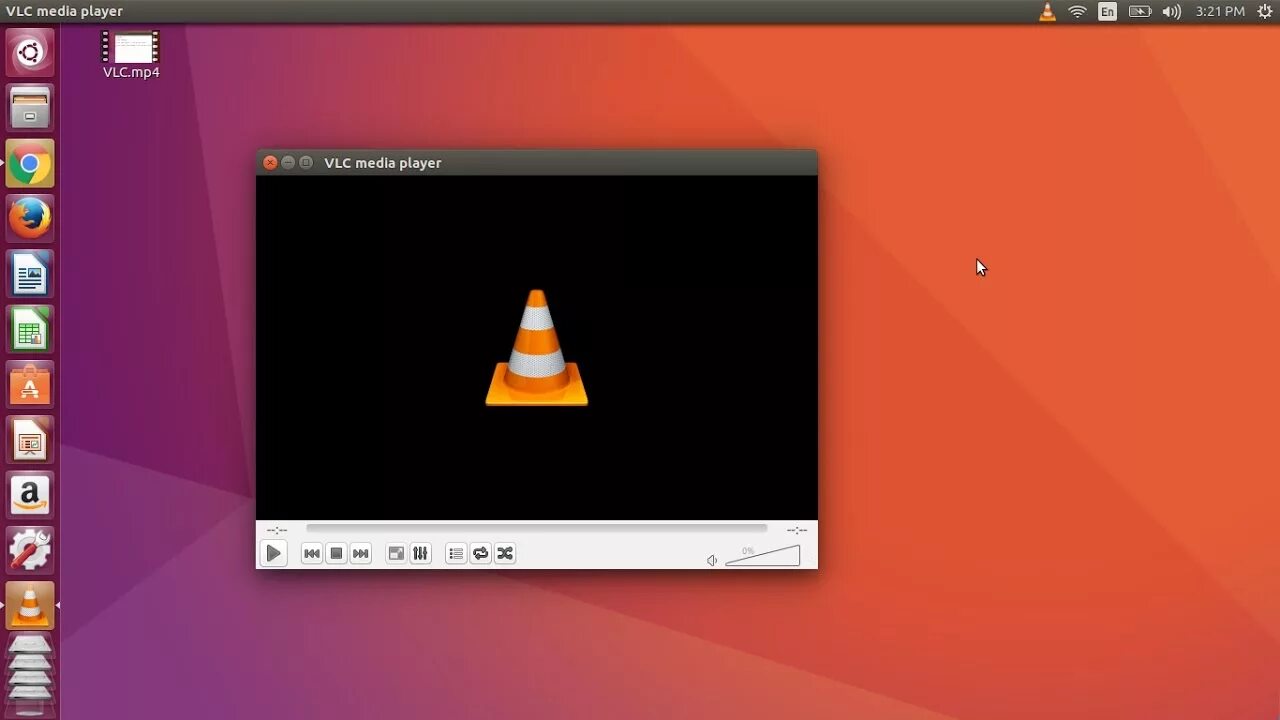Stop playback with the square button
Viewport: 1280px width, 720px height.
tap(337, 553)
